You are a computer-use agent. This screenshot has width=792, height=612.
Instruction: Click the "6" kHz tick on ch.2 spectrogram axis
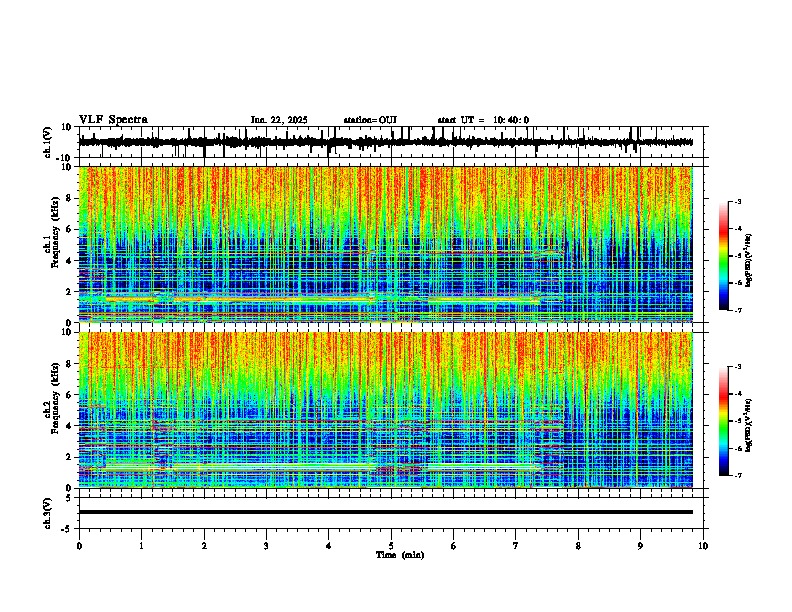[70, 395]
